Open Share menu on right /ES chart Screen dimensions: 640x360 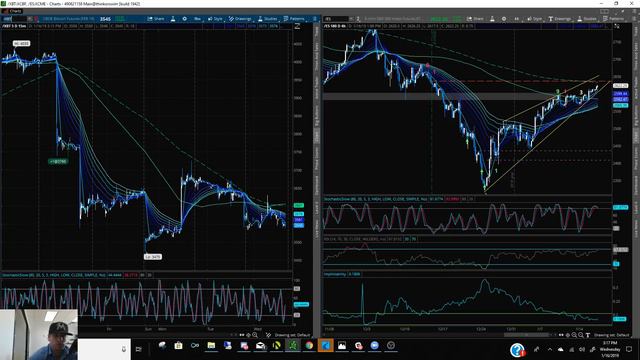point(475,19)
